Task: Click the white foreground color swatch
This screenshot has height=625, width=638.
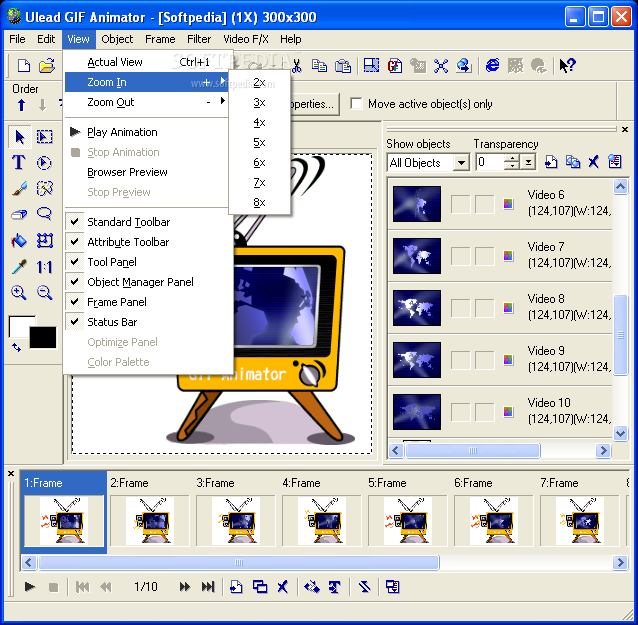Action: pyautogui.click(x=20, y=326)
